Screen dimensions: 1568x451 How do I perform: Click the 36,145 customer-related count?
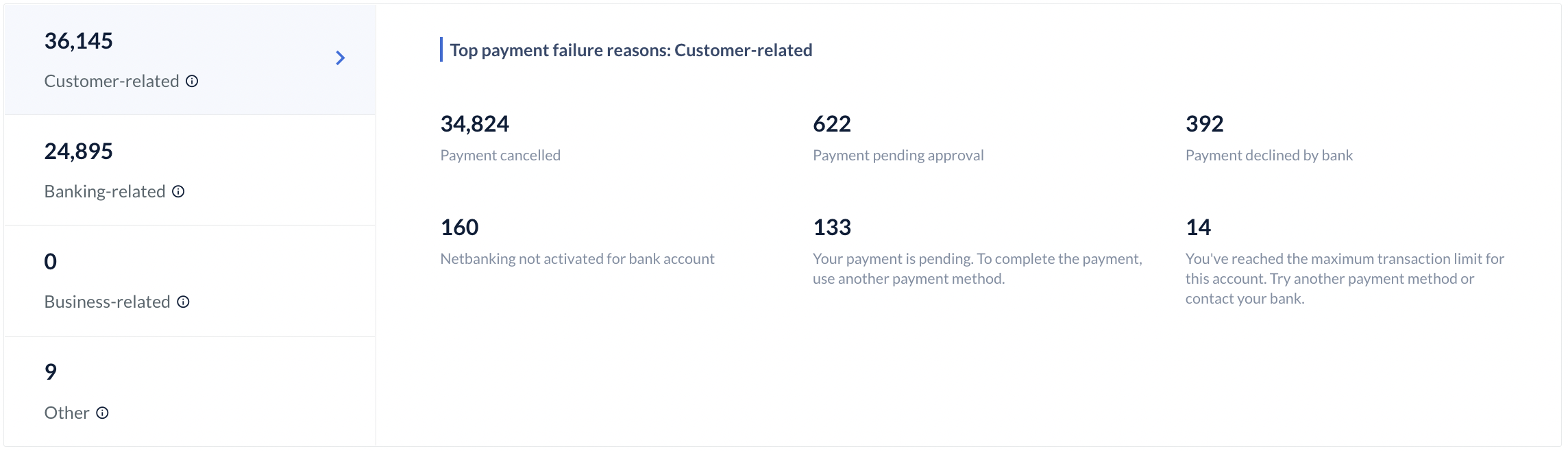pyautogui.click(x=78, y=41)
